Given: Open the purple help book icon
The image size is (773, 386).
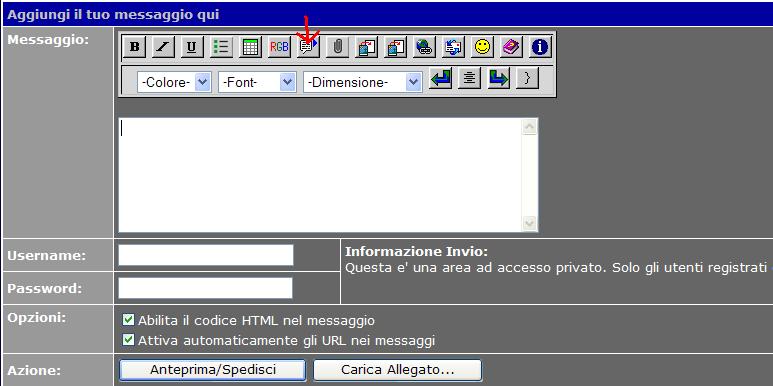Looking at the screenshot, I should 511,47.
